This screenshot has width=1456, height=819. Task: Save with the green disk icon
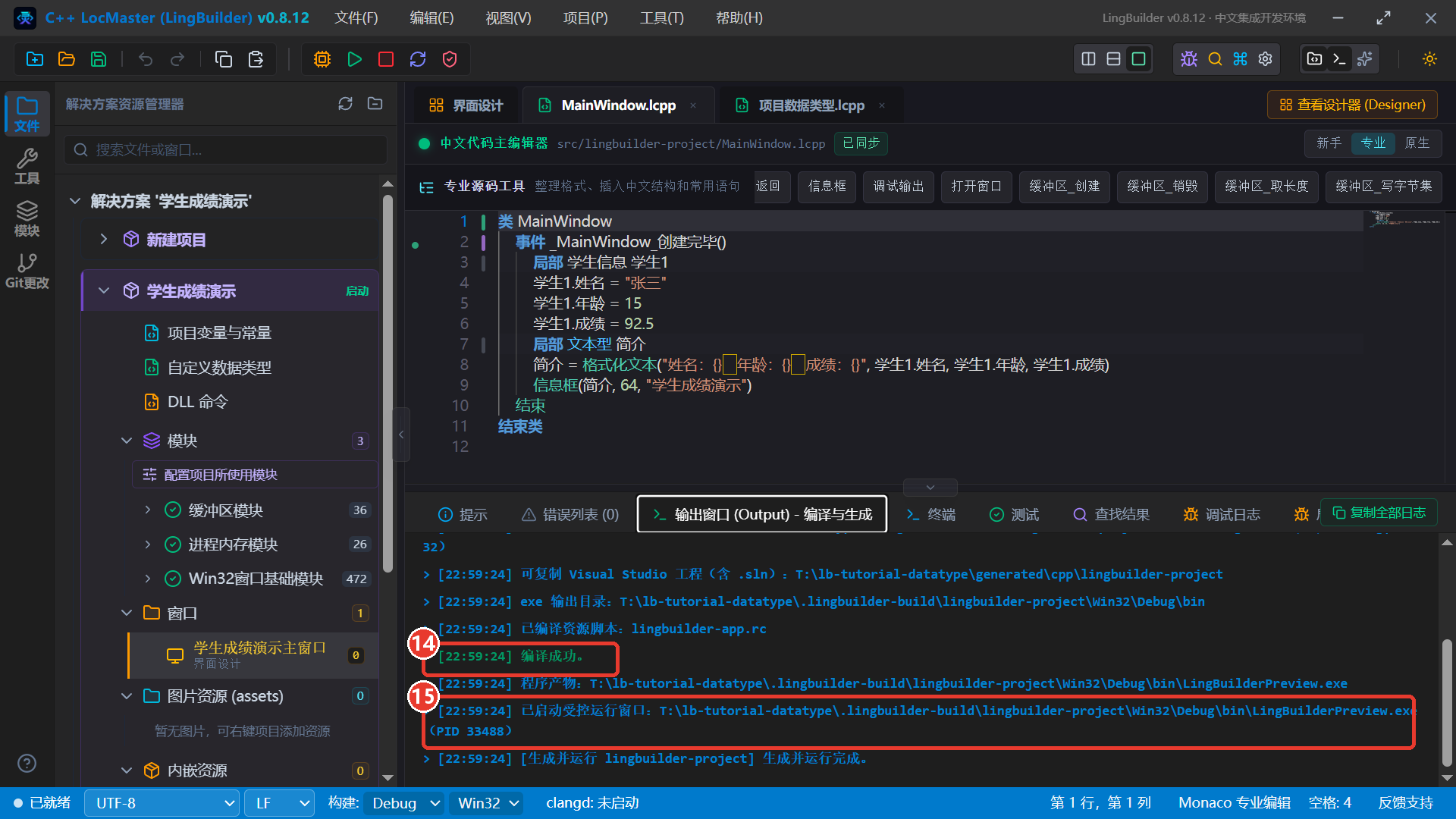99,59
